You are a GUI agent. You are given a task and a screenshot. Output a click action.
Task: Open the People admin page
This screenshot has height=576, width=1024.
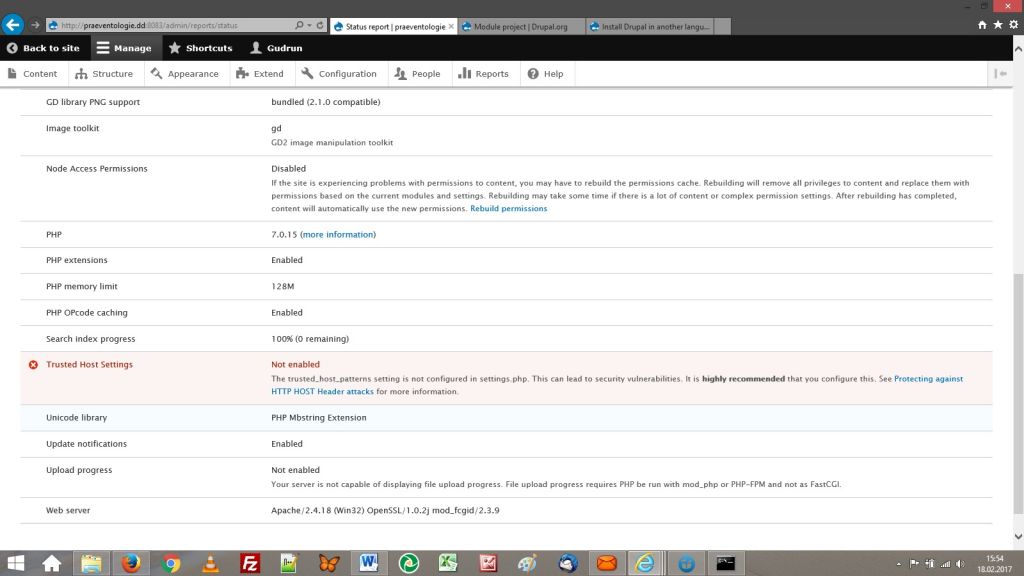click(417, 74)
